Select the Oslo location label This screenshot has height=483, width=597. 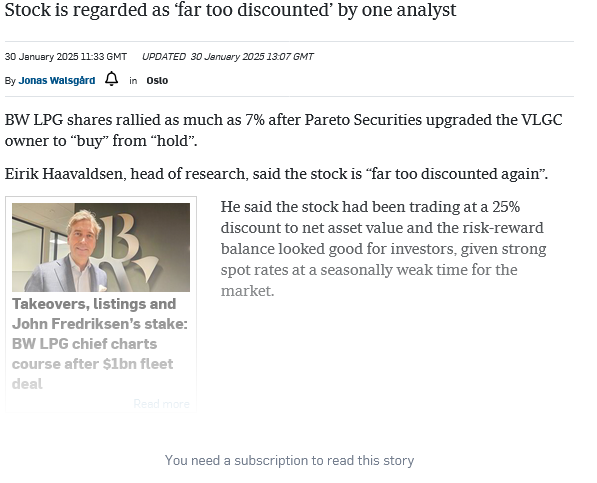point(157,81)
